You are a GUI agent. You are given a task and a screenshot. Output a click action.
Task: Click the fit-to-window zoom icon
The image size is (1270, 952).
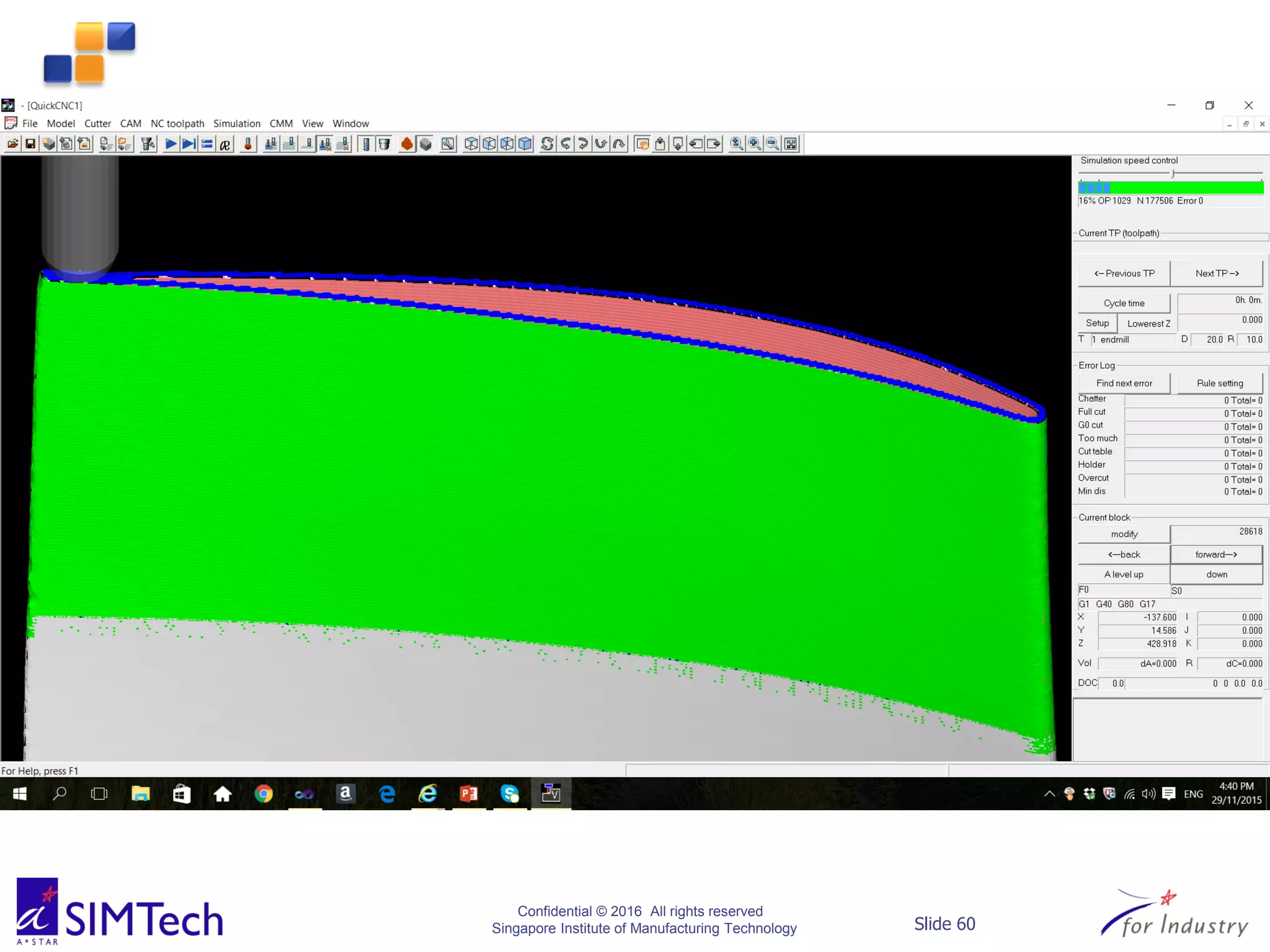[791, 144]
